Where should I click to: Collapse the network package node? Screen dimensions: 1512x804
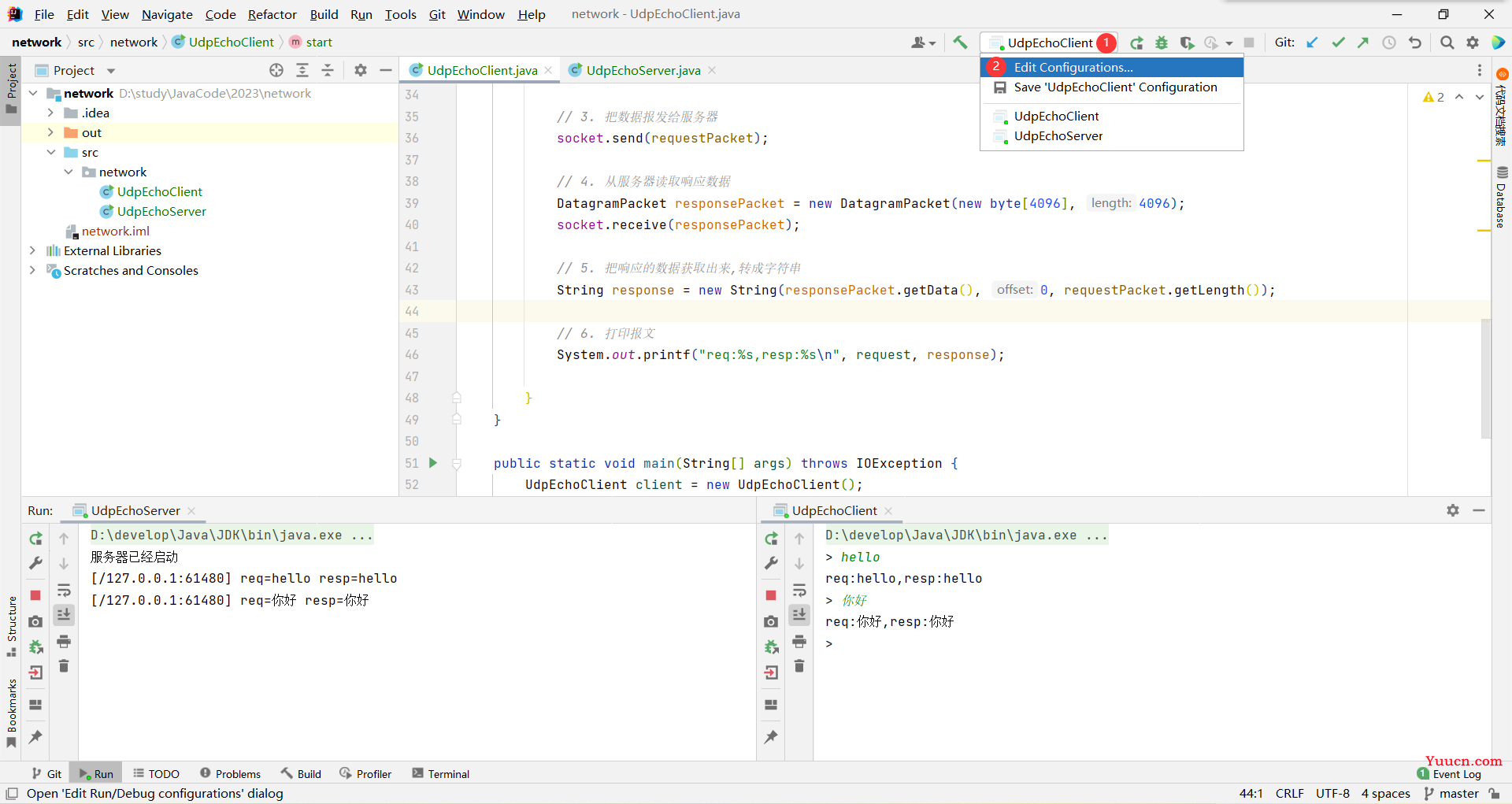tap(69, 172)
